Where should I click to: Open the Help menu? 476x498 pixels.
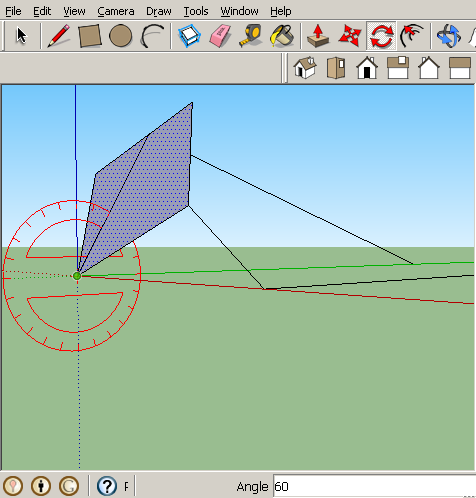[x=281, y=11]
